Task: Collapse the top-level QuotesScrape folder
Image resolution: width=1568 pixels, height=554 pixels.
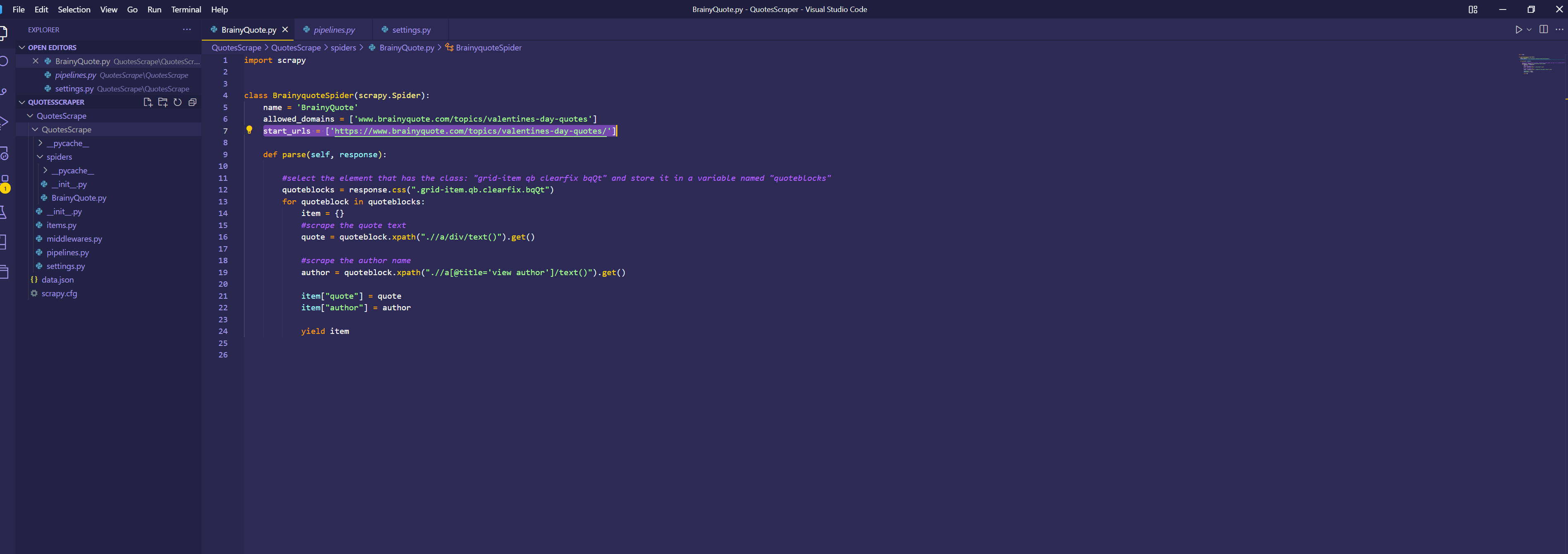Action: pyautogui.click(x=30, y=116)
